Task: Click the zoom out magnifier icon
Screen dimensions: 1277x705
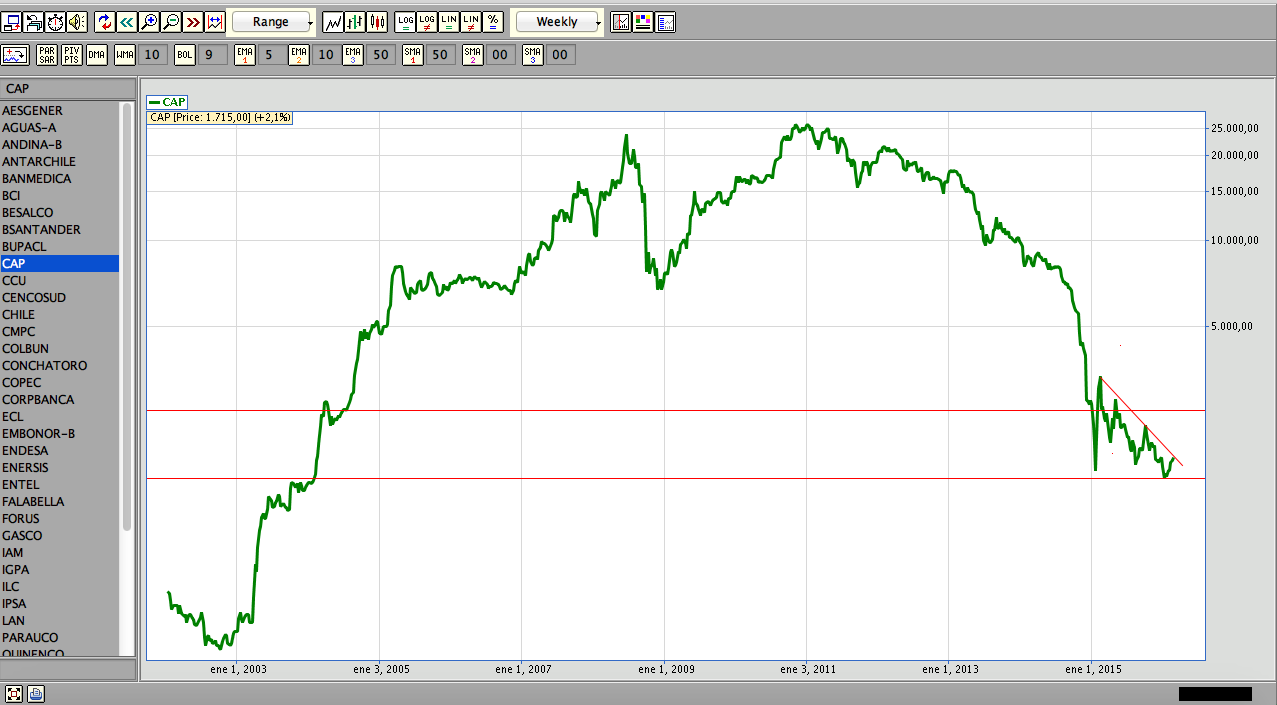Action: point(171,21)
